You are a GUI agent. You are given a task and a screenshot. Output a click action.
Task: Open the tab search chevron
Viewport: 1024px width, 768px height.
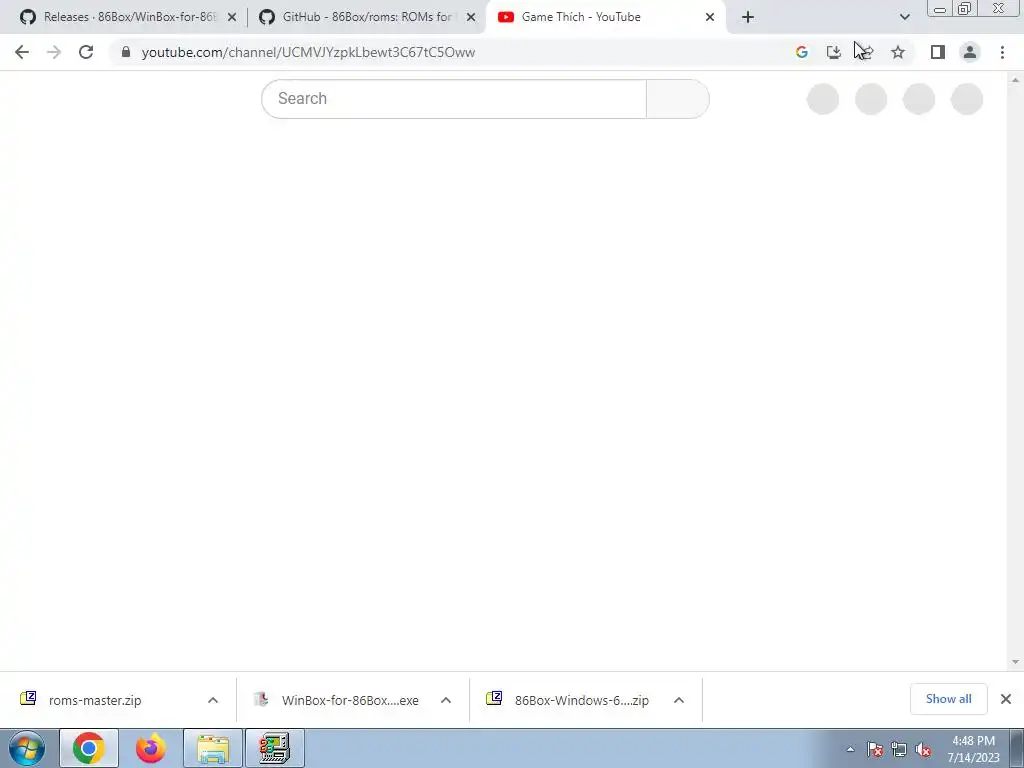[904, 17]
